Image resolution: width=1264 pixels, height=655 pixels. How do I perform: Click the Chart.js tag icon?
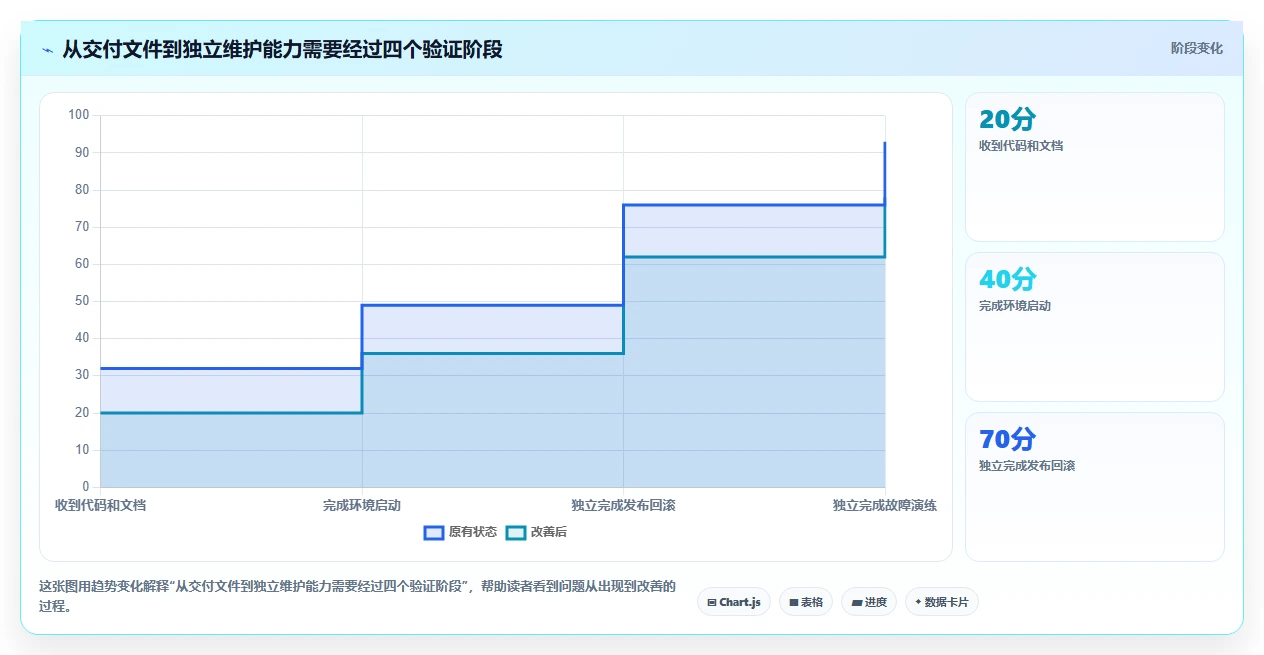pyautogui.click(x=711, y=602)
